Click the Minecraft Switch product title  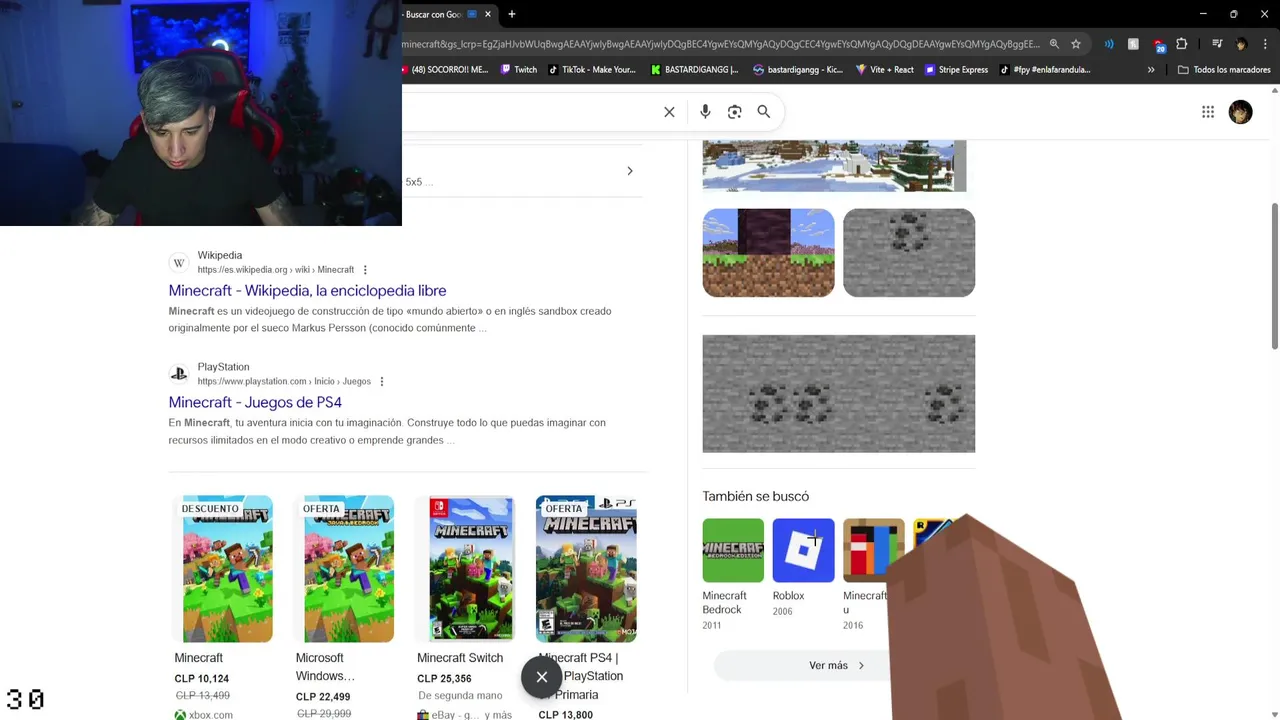460,658
